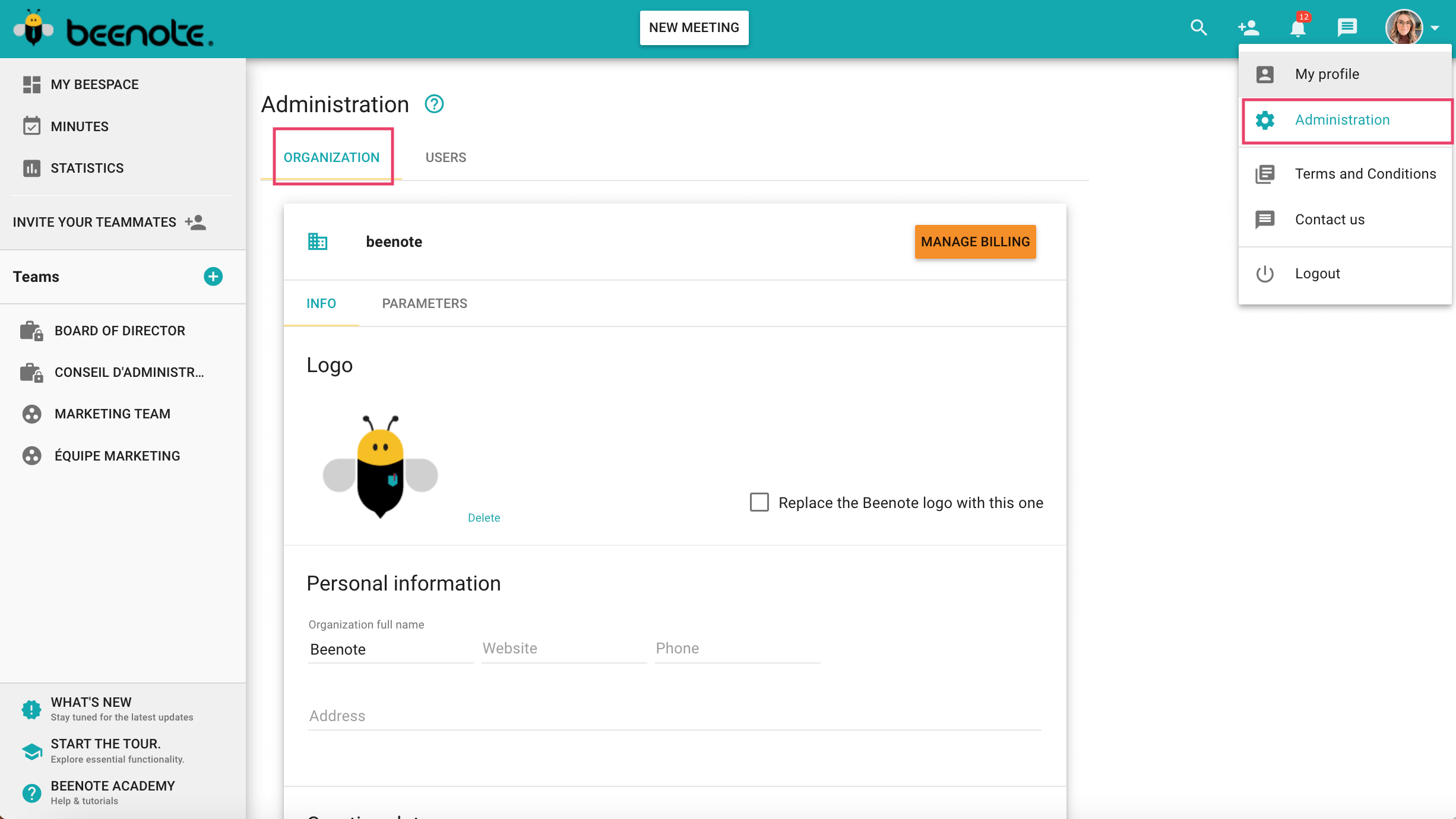Viewport: 1456px width, 819px height.
Task: Click the Beenote Academy question icon
Action: 31,793
